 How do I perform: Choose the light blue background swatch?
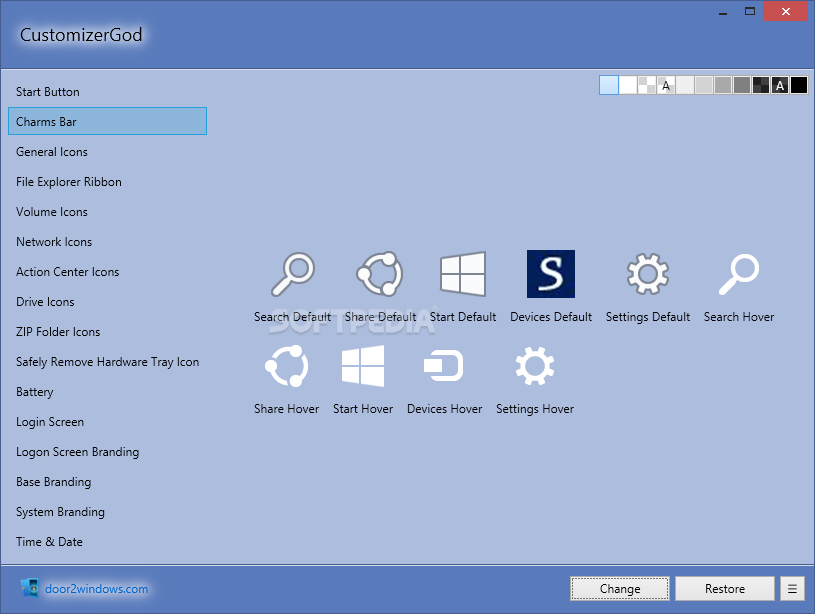(x=609, y=85)
